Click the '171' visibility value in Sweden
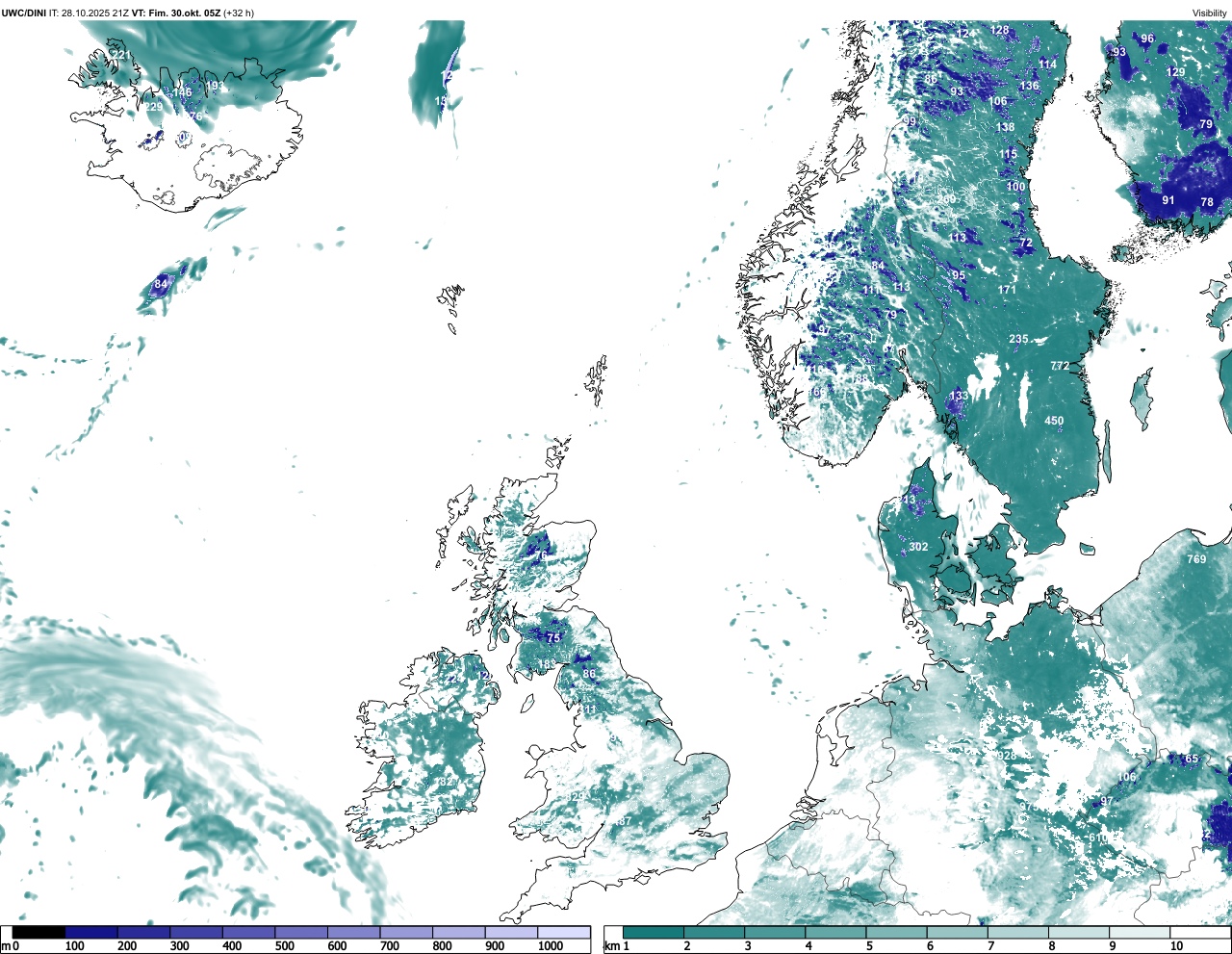1232x954 pixels. (1007, 290)
